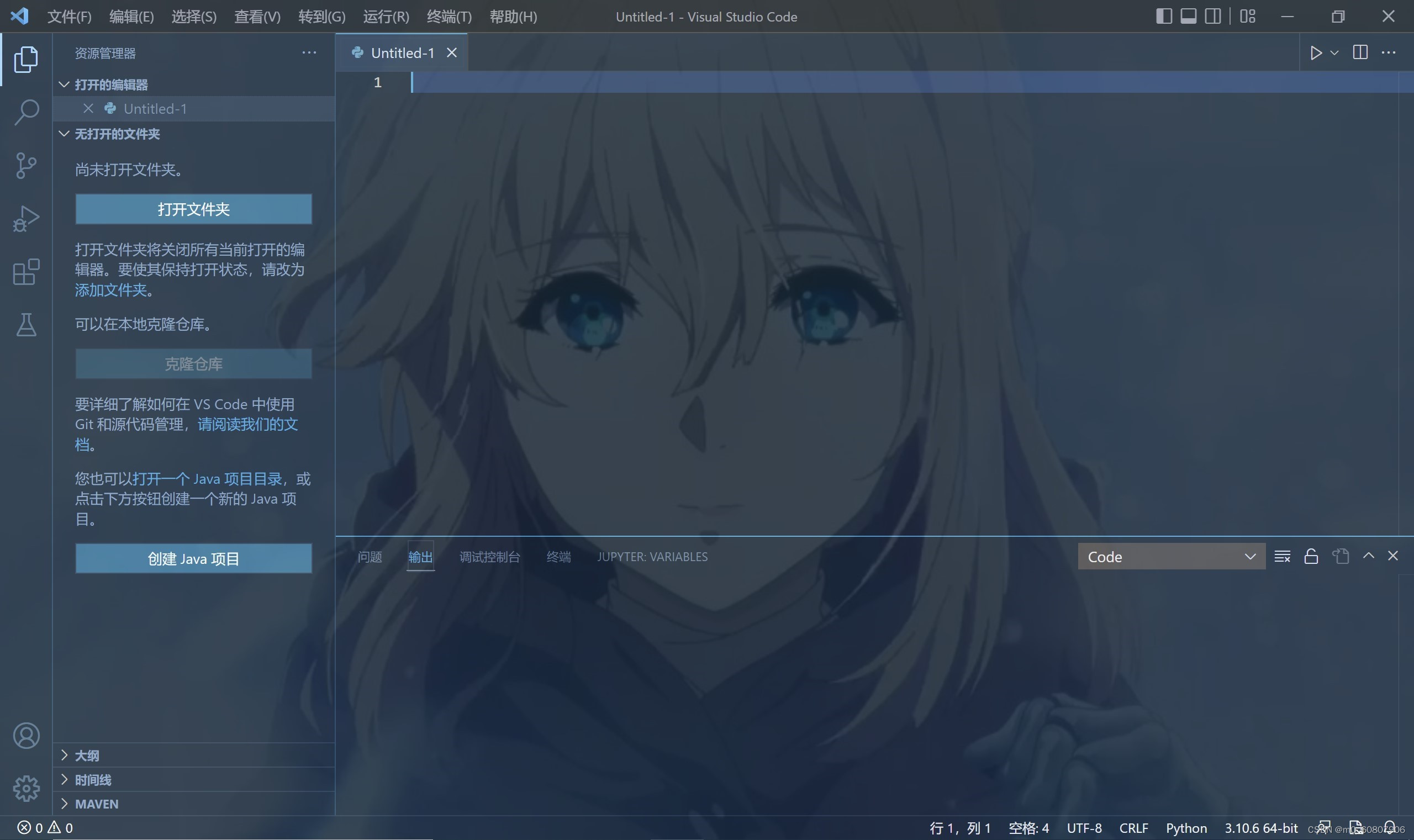Open the 终端(T) menu
The height and width of the screenshot is (840, 1414).
click(x=449, y=17)
